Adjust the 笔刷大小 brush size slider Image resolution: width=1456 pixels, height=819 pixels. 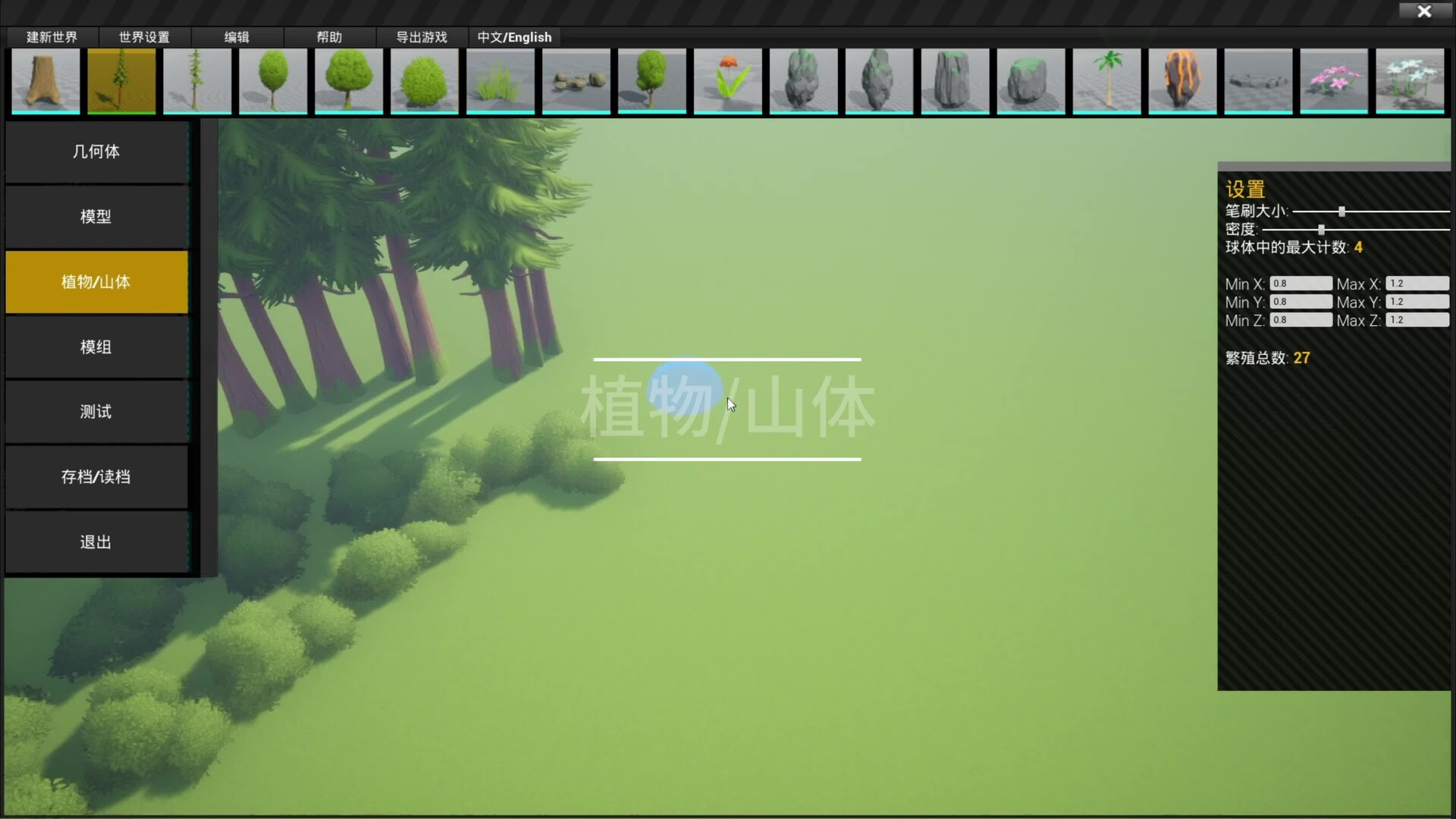(1341, 212)
